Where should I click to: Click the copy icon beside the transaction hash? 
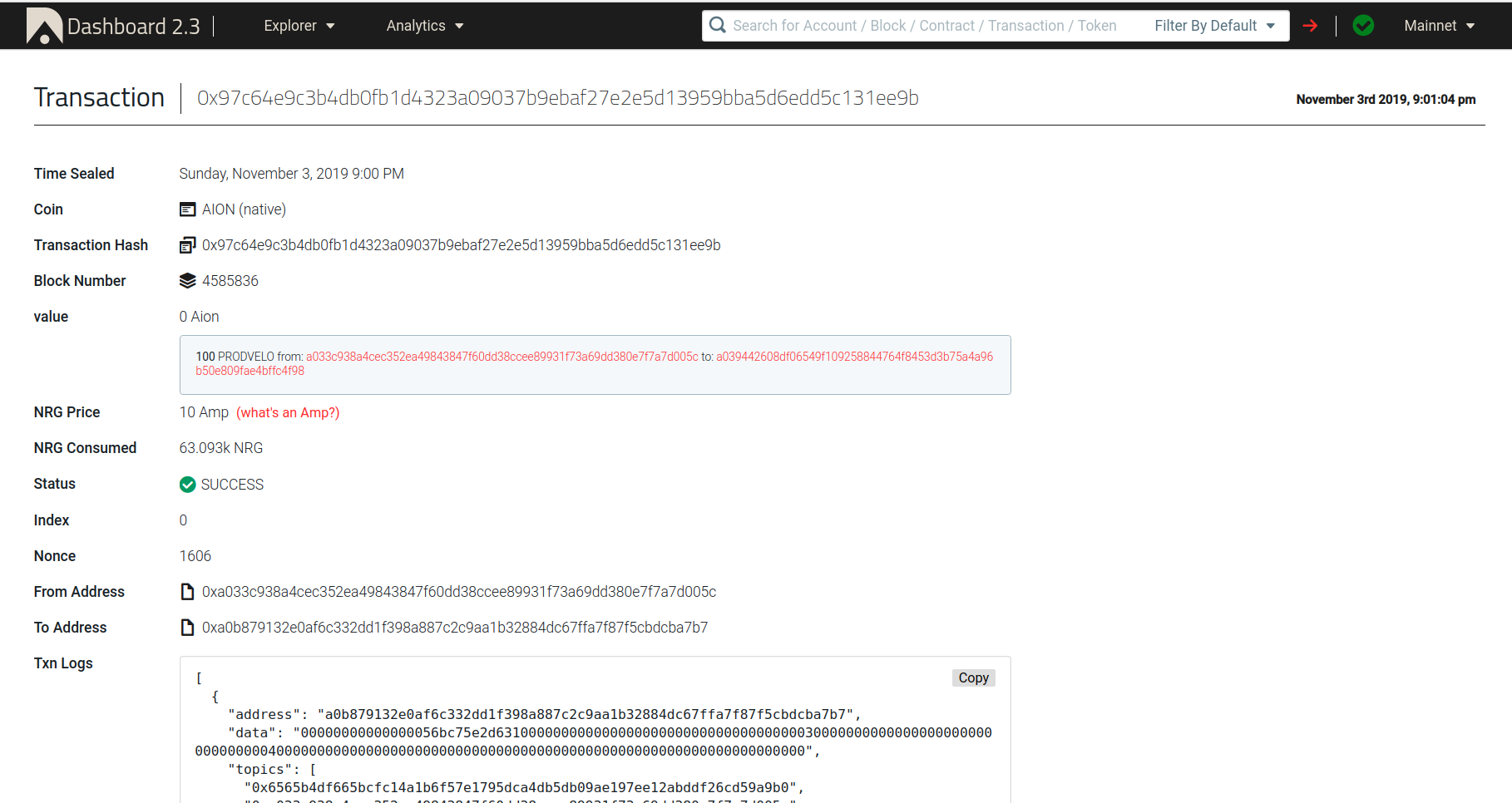coord(187,244)
